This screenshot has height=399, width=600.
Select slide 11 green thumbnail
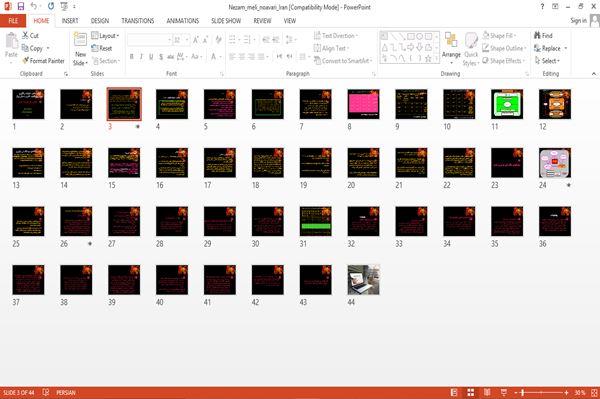tap(507, 104)
